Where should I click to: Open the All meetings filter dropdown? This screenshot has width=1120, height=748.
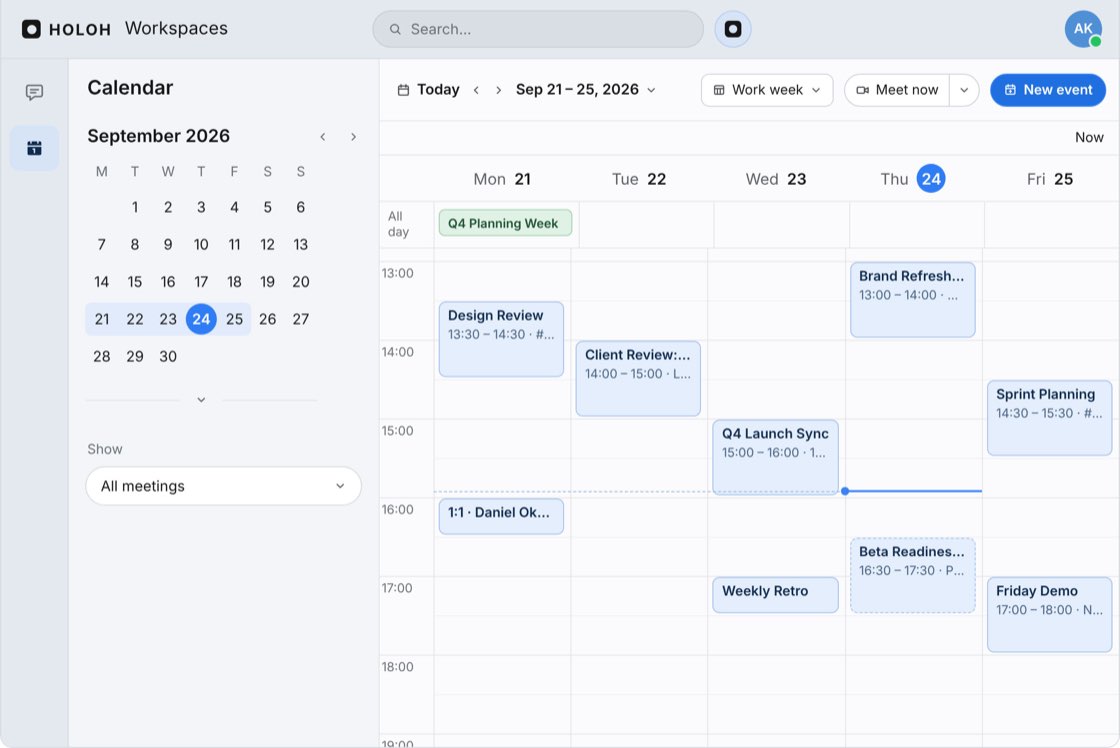(x=224, y=486)
